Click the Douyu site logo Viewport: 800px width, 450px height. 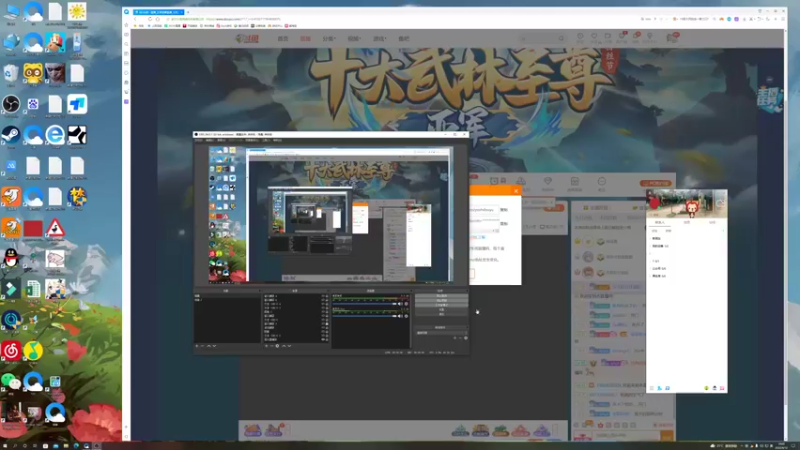tap(247, 38)
